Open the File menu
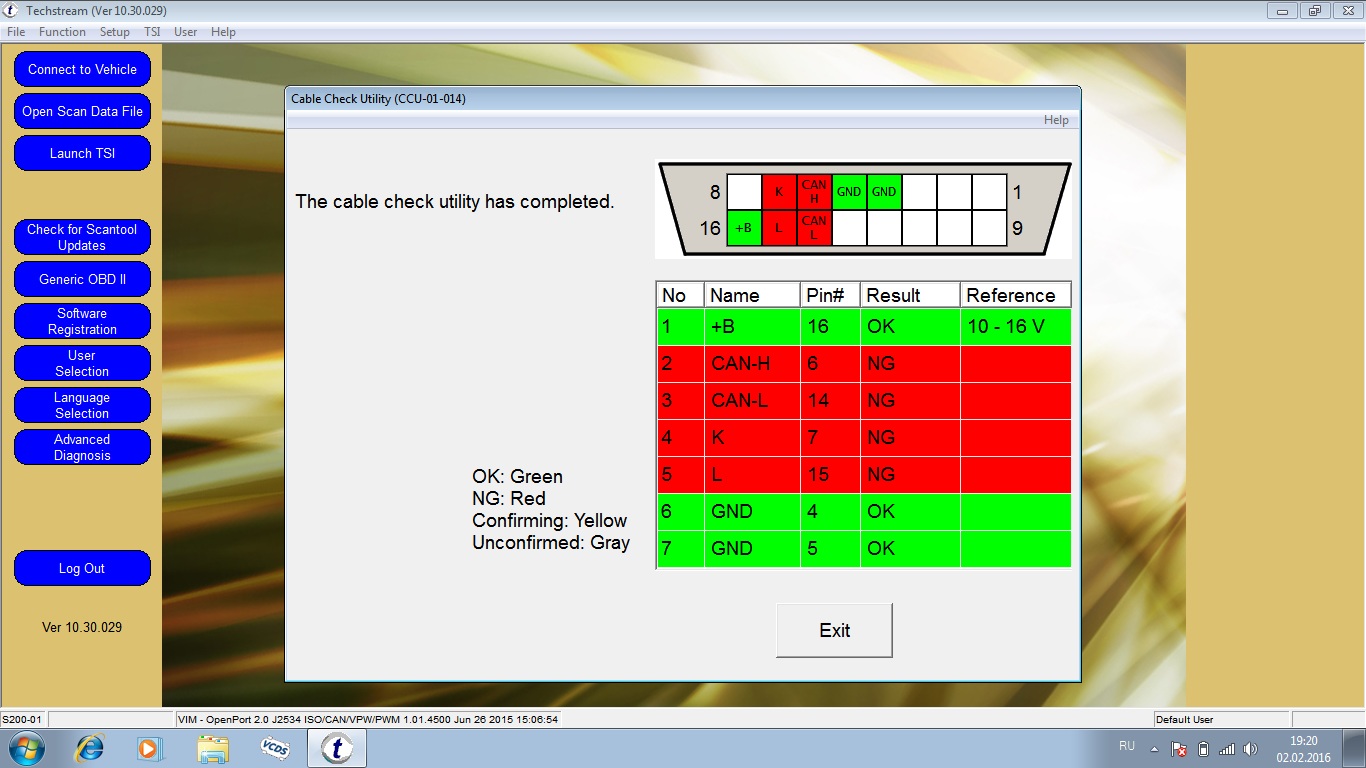Screen dimensions: 1366x768 tap(16, 32)
